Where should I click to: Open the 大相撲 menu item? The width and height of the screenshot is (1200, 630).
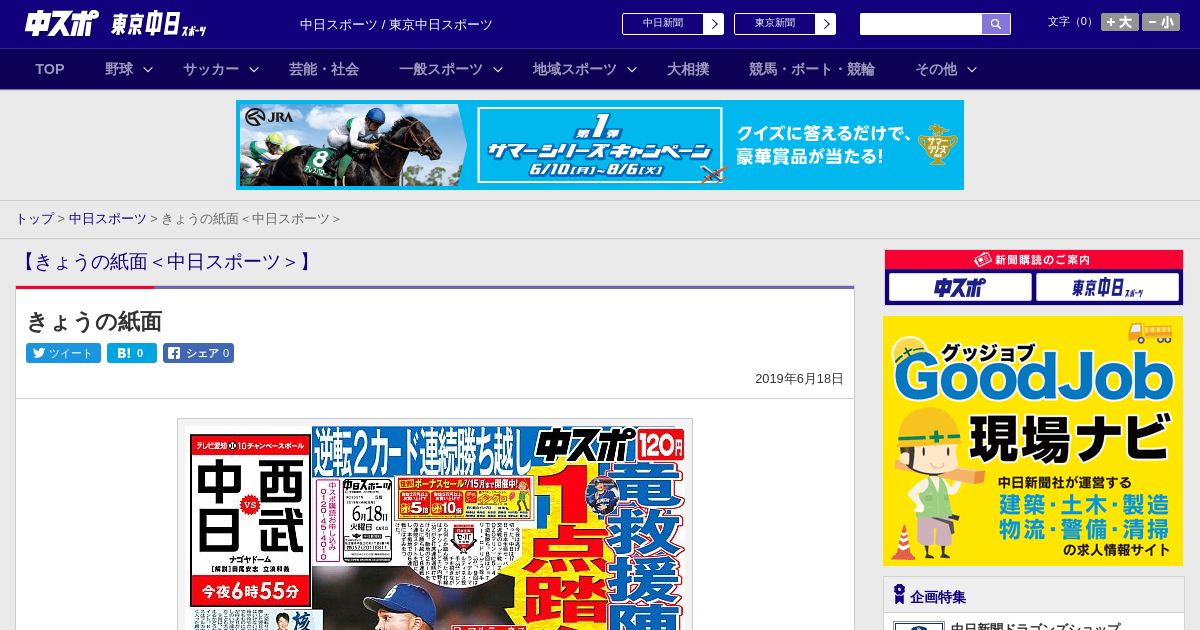688,69
